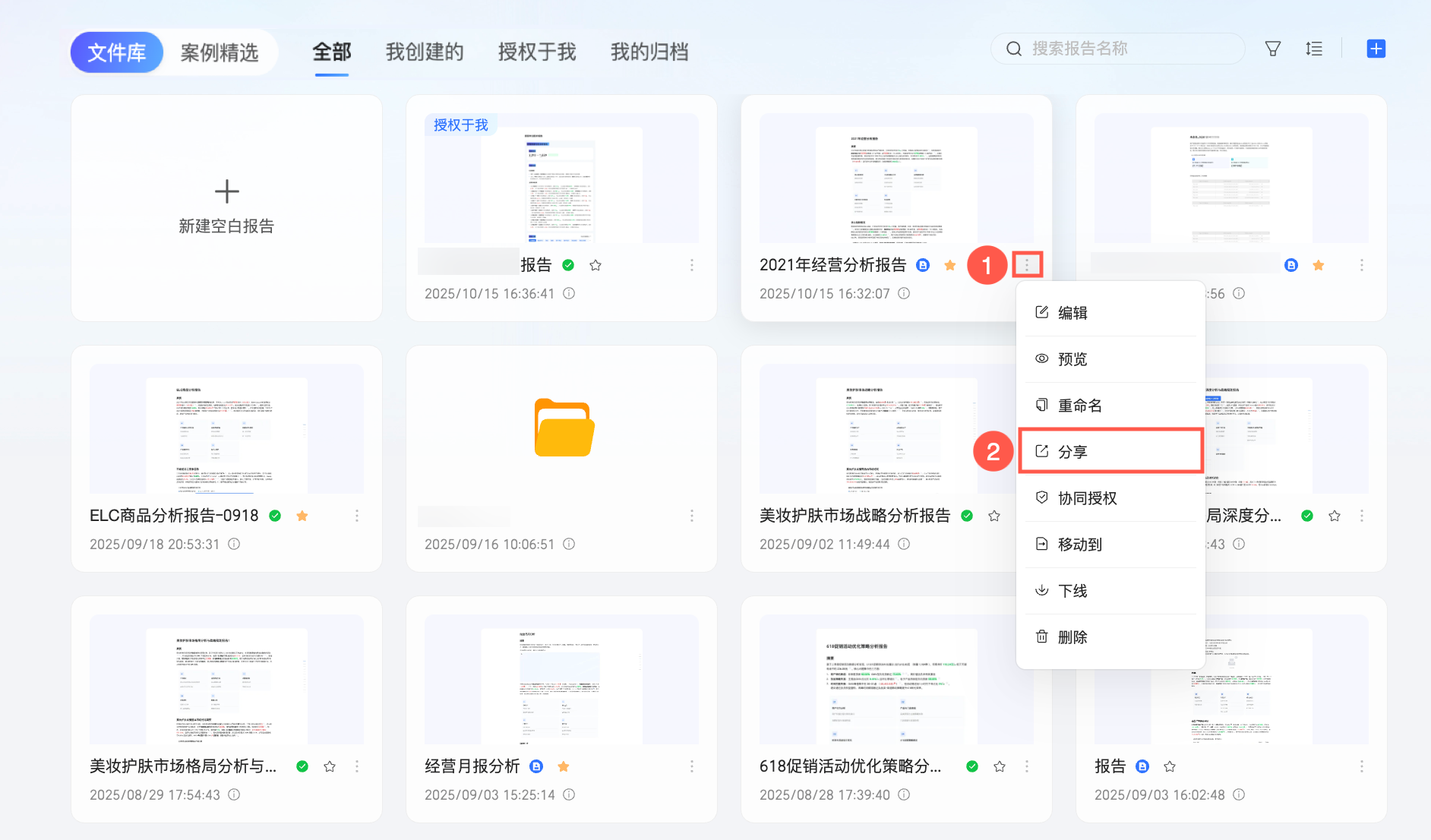Choose 编辑 in the context menu

(x=1110, y=313)
